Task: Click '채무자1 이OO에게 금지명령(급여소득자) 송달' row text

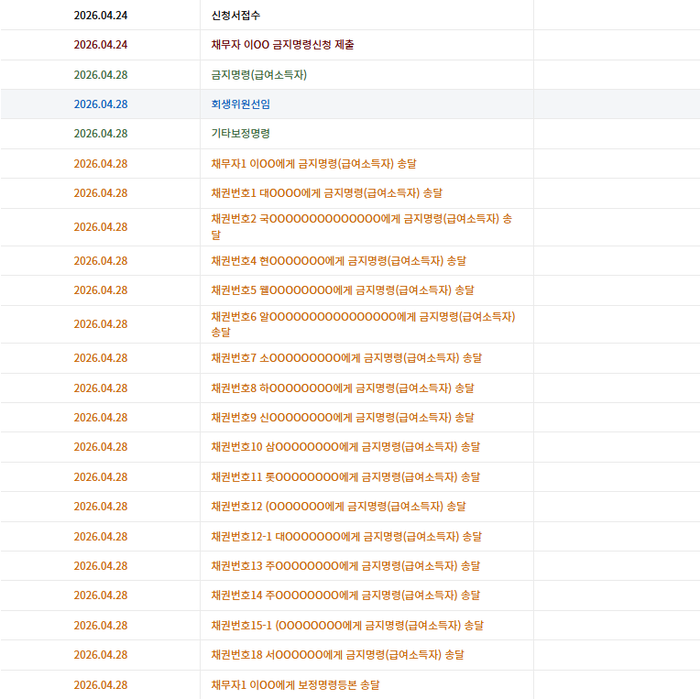Action: 313,164
